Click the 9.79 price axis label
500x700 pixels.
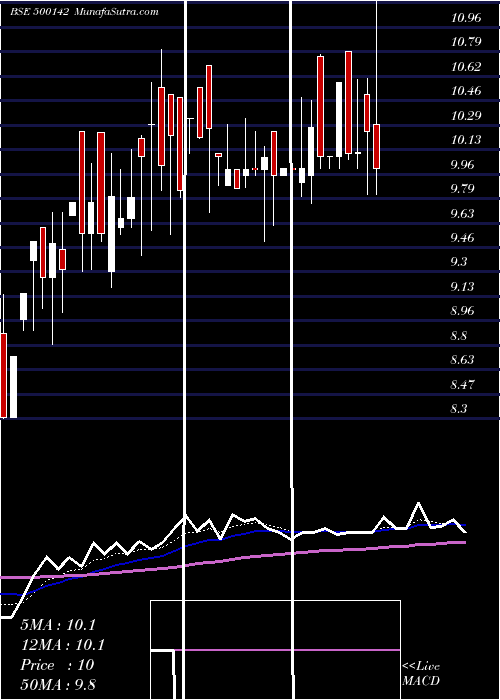462,188
